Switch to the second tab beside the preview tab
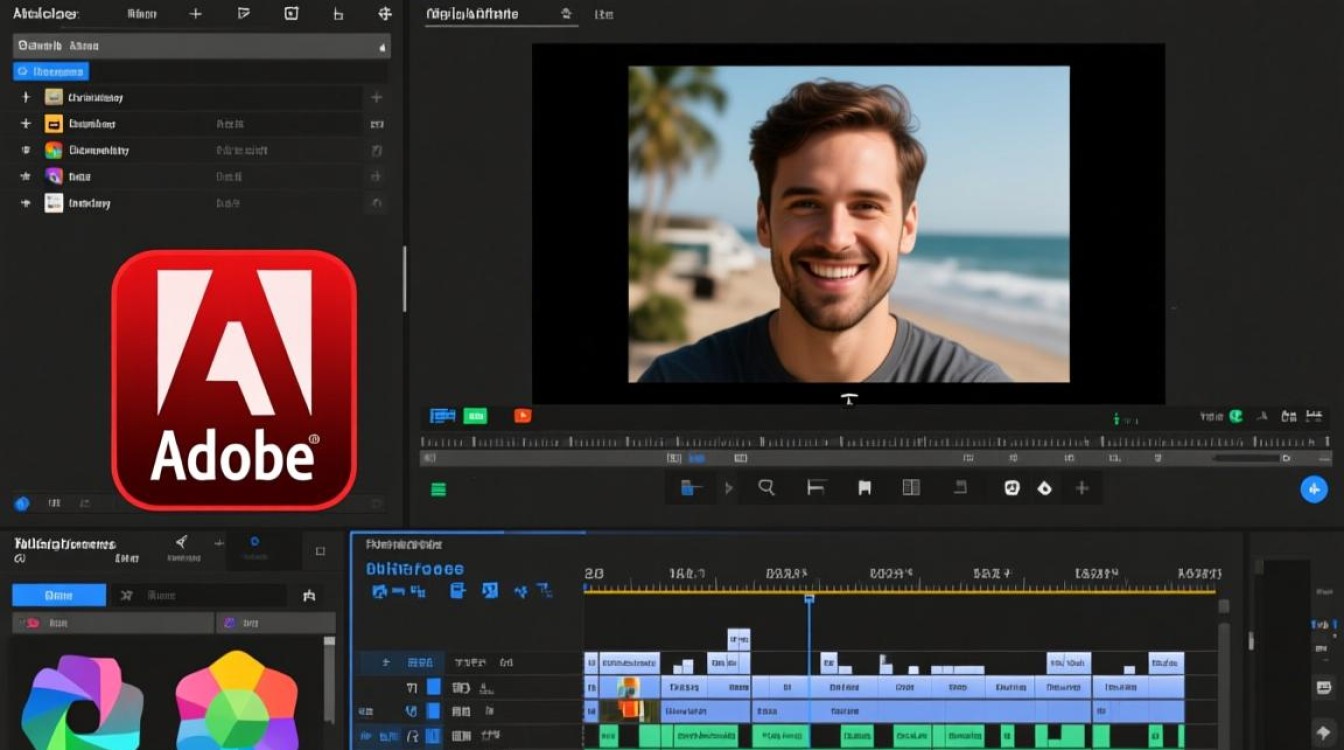 pyautogui.click(x=603, y=14)
